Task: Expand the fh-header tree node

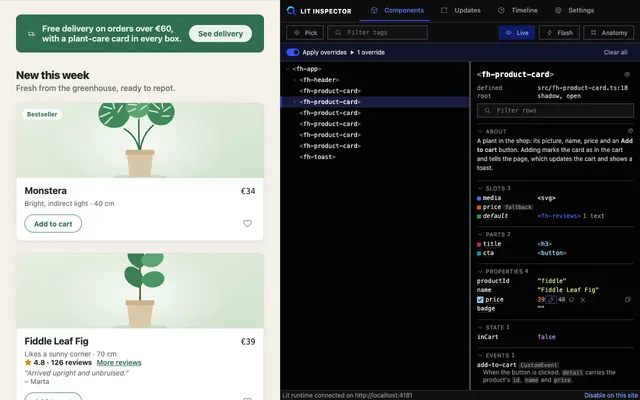Action: pos(295,80)
